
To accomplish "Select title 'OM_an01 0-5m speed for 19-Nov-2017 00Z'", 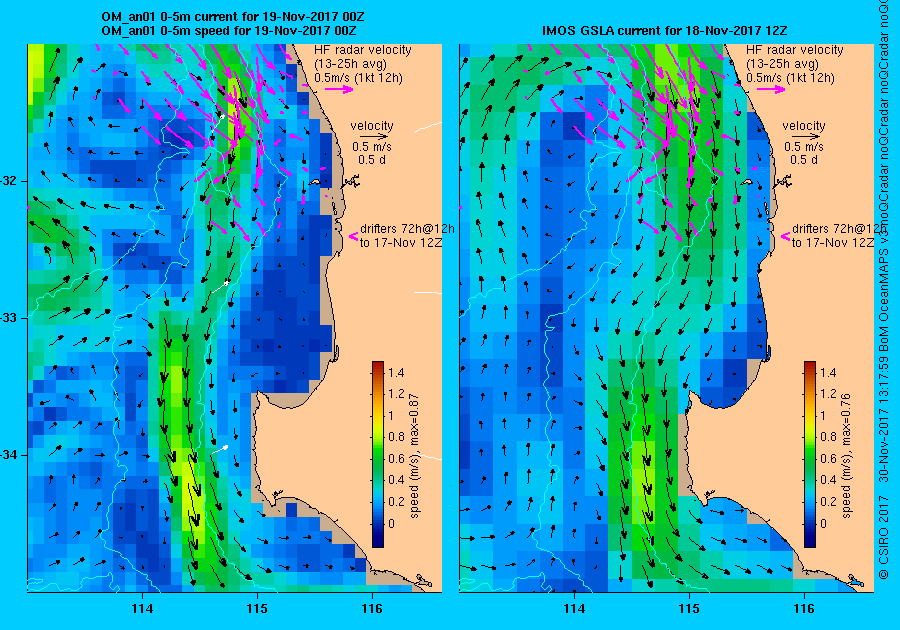I will 228,30.
